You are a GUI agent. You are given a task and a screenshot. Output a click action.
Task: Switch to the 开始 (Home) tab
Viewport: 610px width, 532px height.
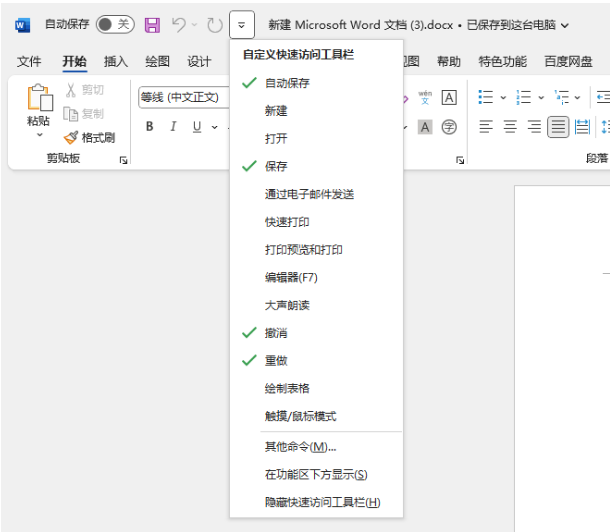[75, 61]
